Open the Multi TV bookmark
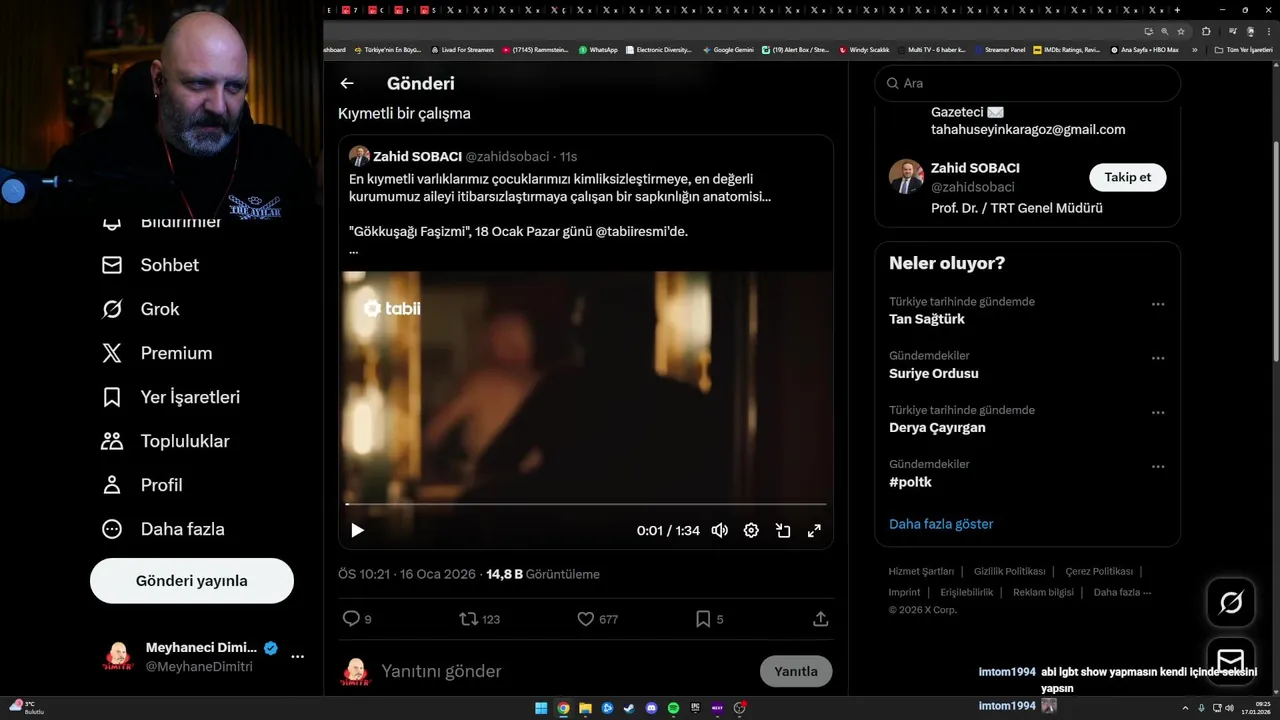 931,49
